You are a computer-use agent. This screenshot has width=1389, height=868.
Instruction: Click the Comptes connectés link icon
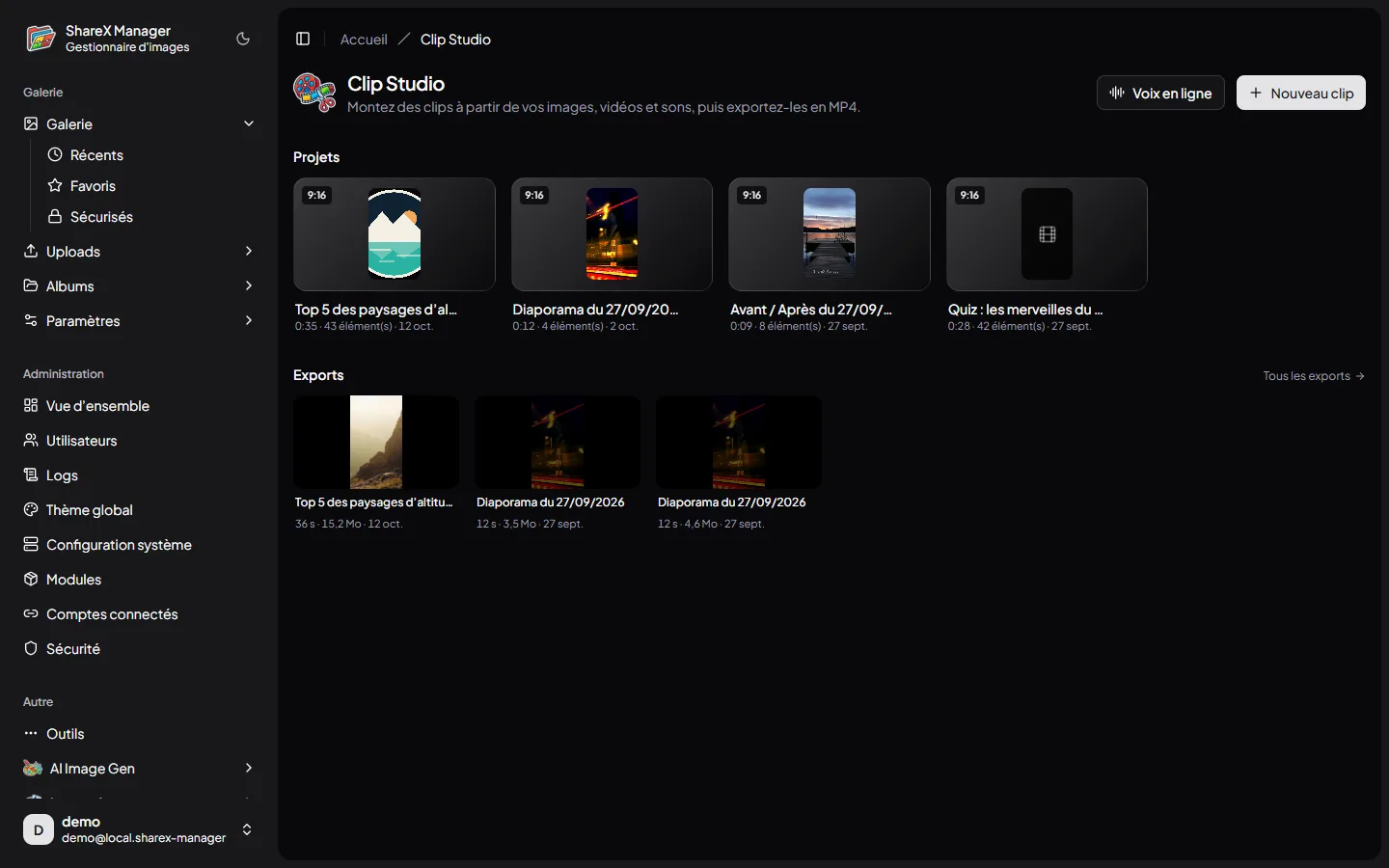click(31, 613)
